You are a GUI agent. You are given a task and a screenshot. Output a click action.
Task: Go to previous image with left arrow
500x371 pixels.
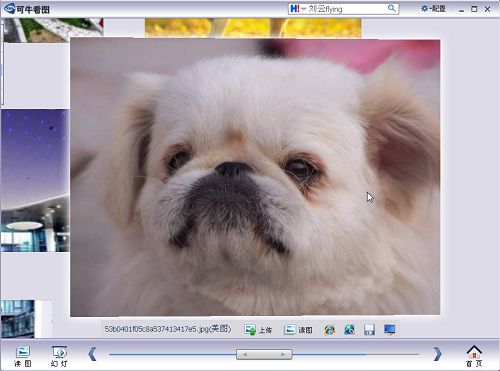tap(92, 354)
